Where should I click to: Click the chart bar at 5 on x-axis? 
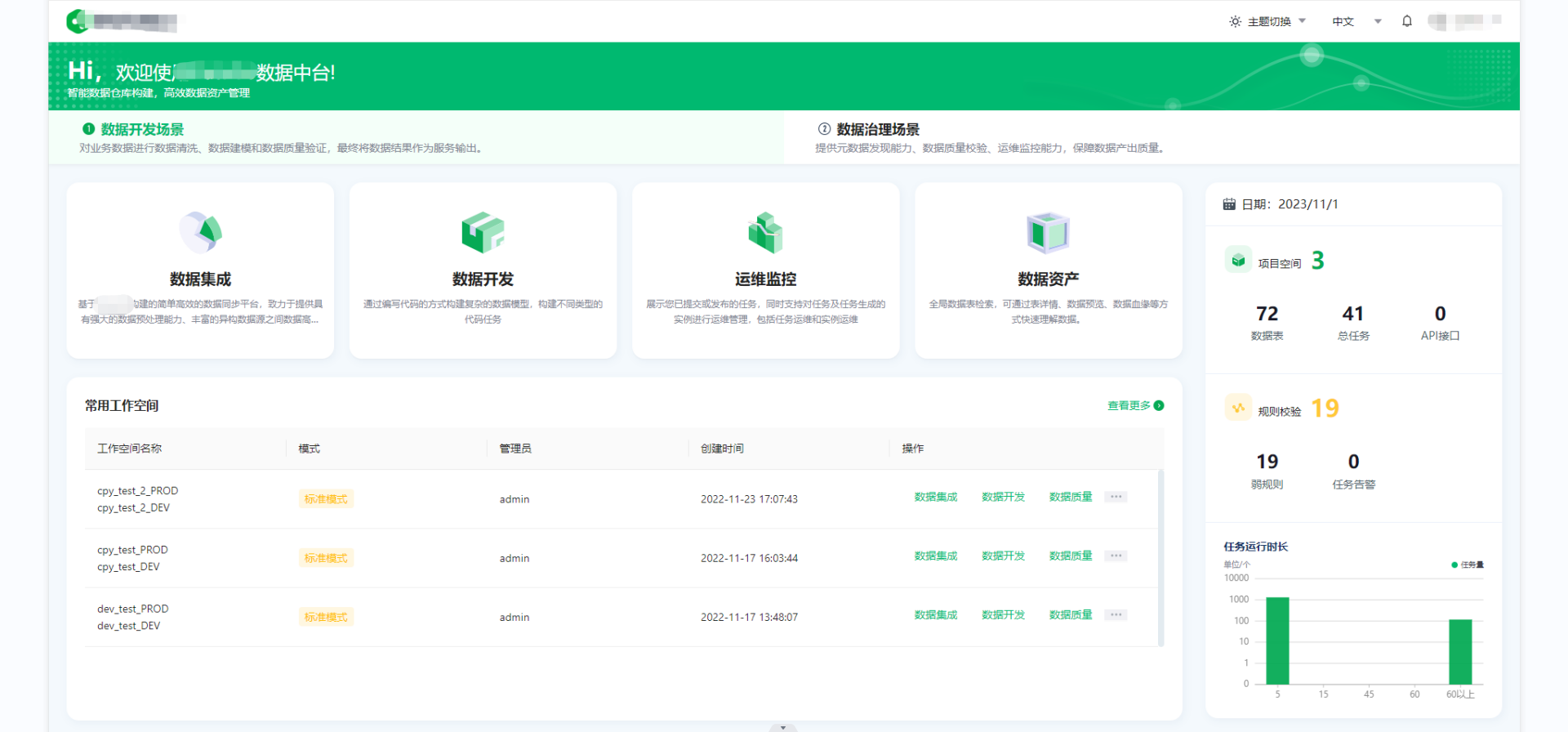point(1277,640)
